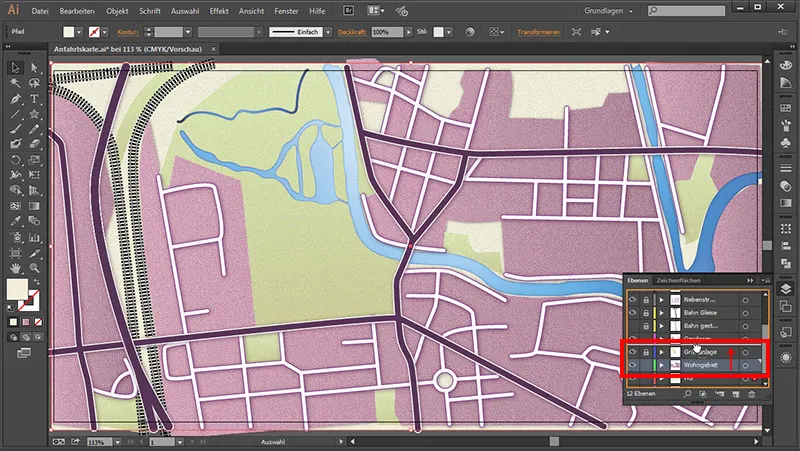Lock the Wohngebiet layer

(646, 365)
